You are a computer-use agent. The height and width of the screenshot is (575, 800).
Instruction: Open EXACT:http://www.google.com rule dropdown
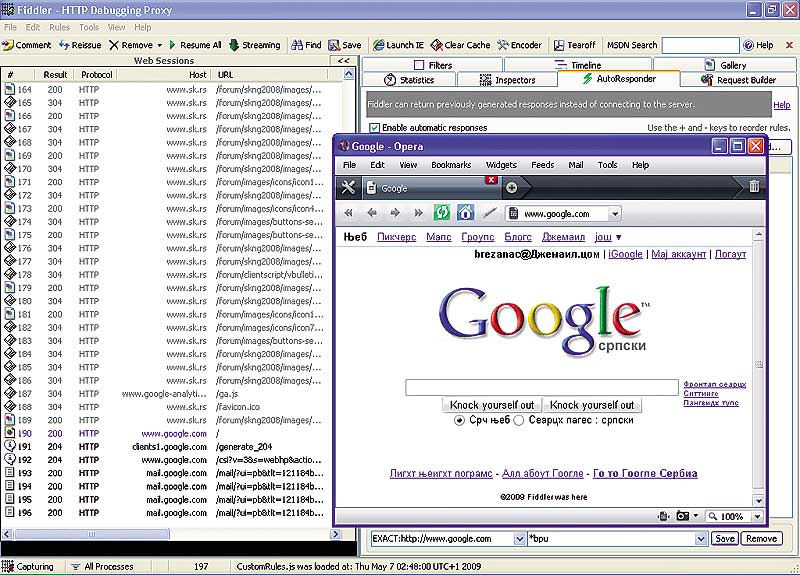coord(519,538)
